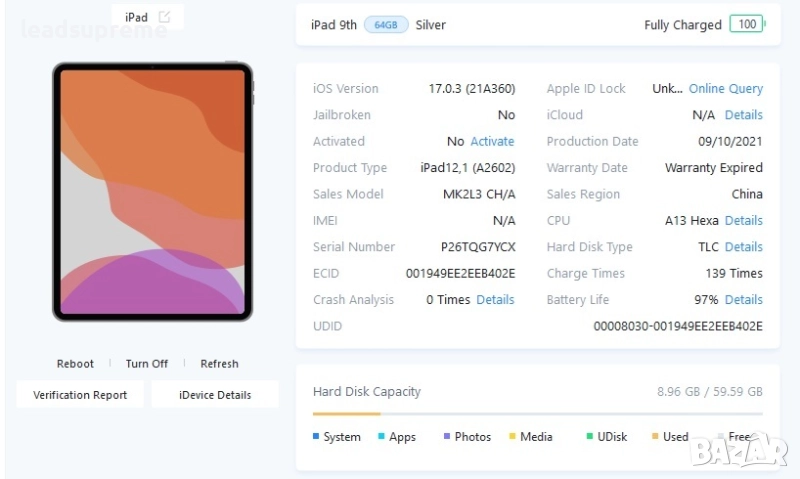
Task: Open the Verification Report
Action: pos(80,395)
